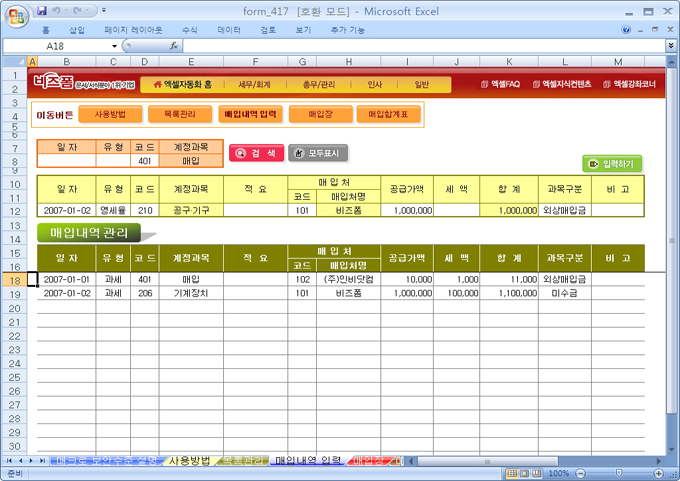Click the Undo icon in quick access toolbar
Screen dimensions: 680x481
[x=59, y=10]
